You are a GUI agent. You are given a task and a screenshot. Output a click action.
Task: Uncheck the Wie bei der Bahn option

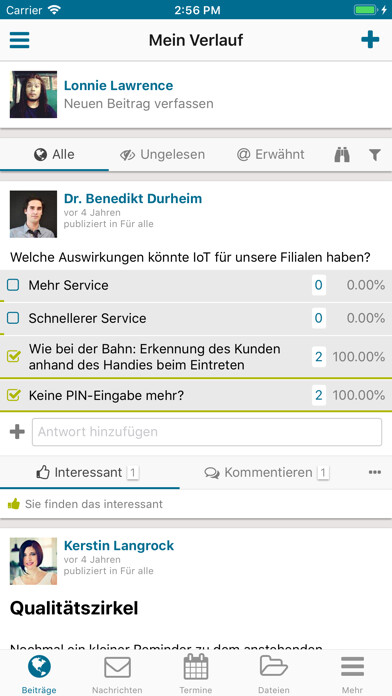coord(14,356)
